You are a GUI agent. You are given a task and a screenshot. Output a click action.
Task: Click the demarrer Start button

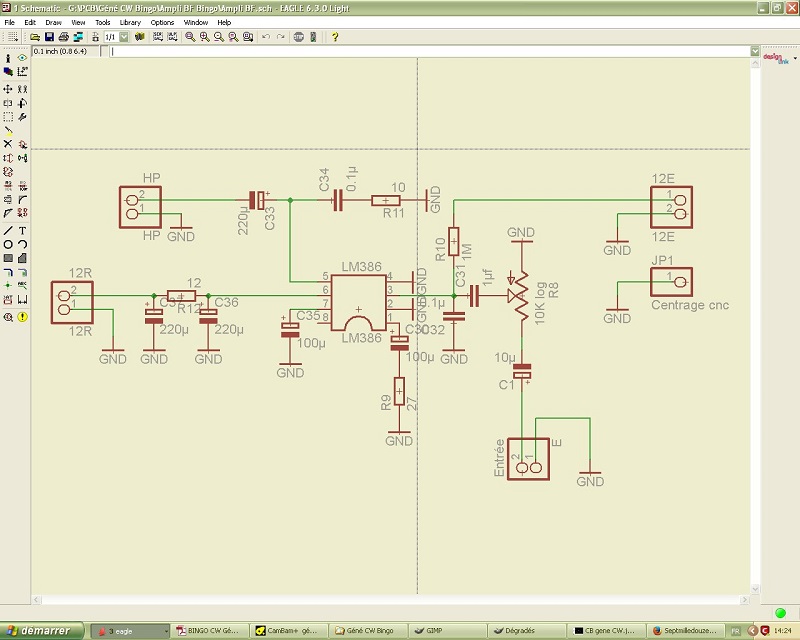point(42,631)
